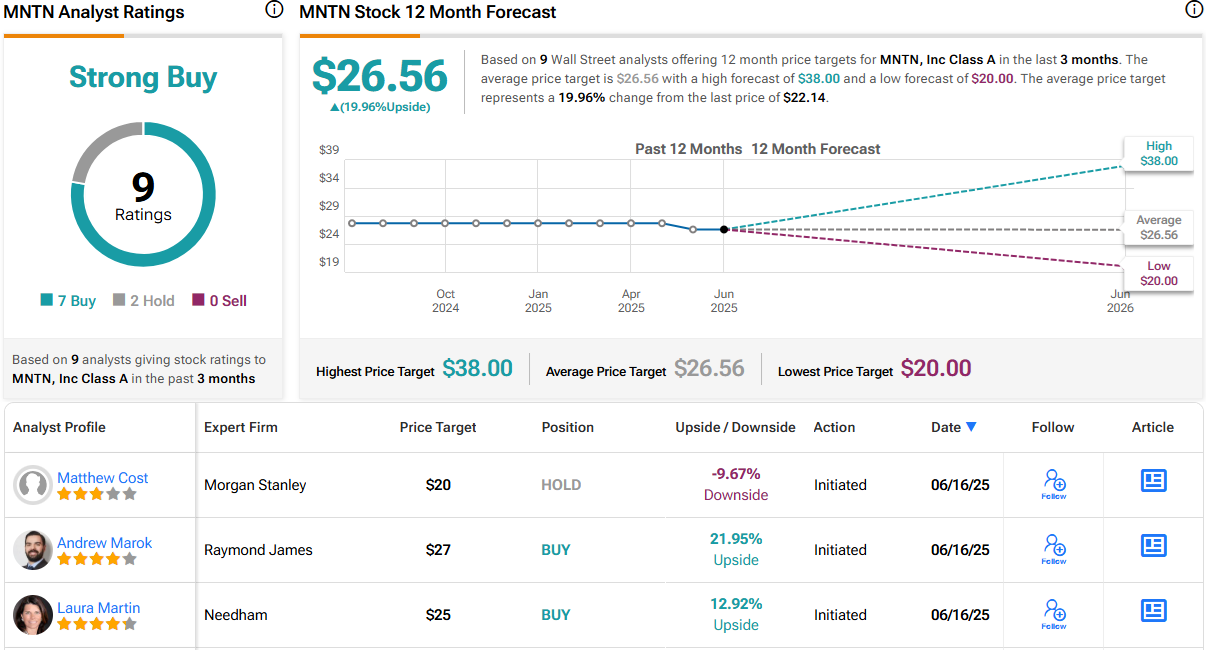Image resolution: width=1209 pixels, height=651 pixels.
Task: Click the Average $26.56 forecast label
Action: pyautogui.click(x=1159, y=228)
